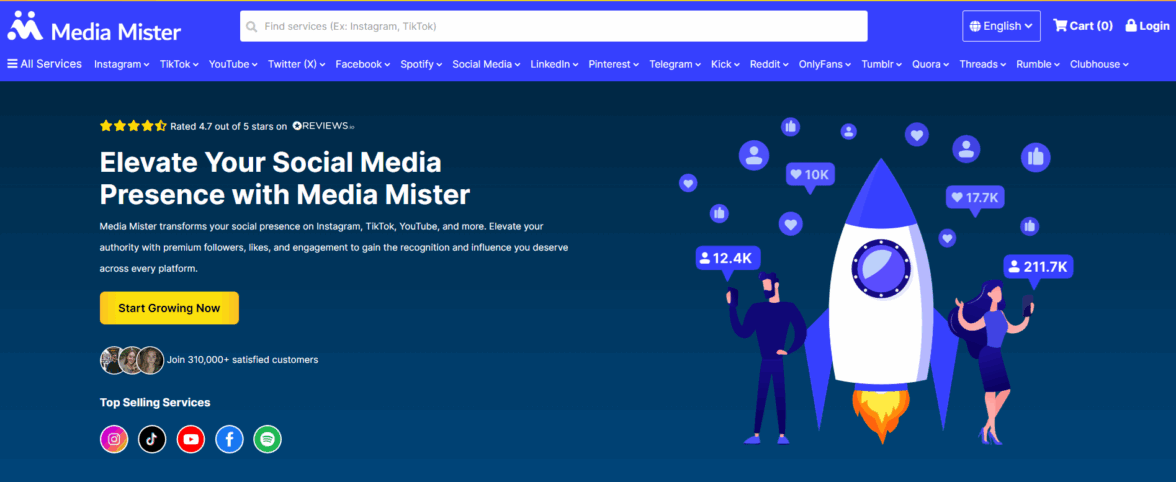The width and height of the screenshot is (1176, 482).
Task: Expand the Facebook menu
Action: tap(363, 64)
